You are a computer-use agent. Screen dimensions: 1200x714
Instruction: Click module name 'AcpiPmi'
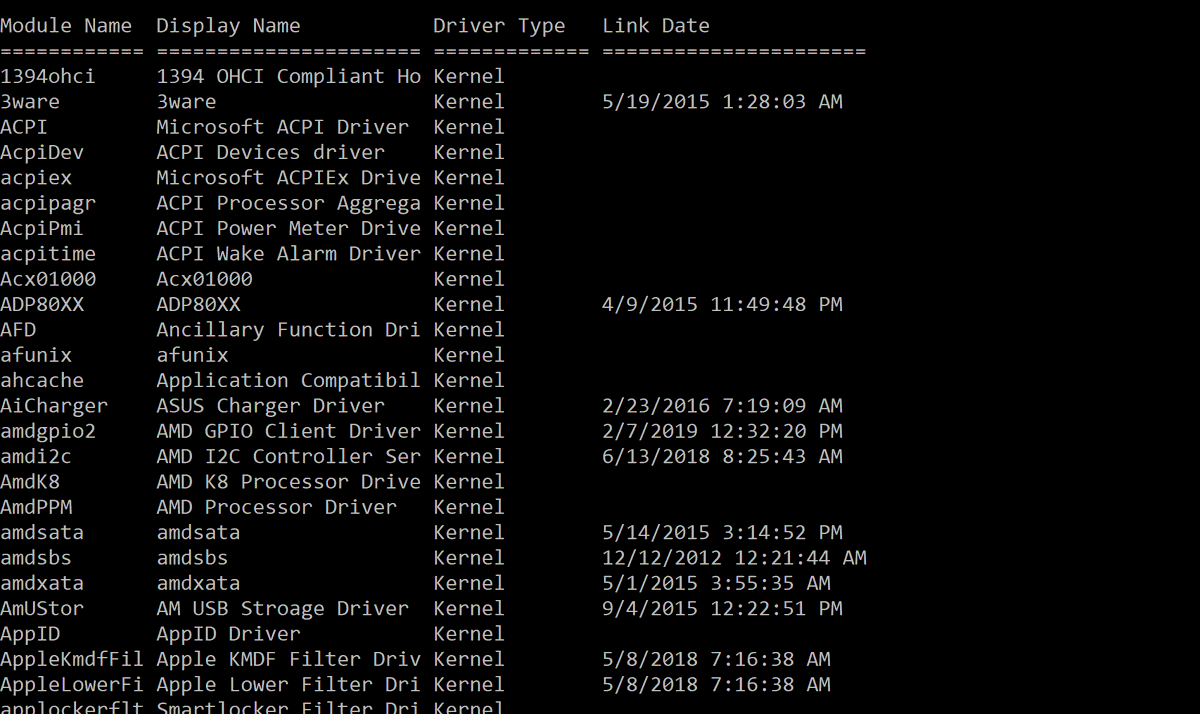click(x=42, y=228)
